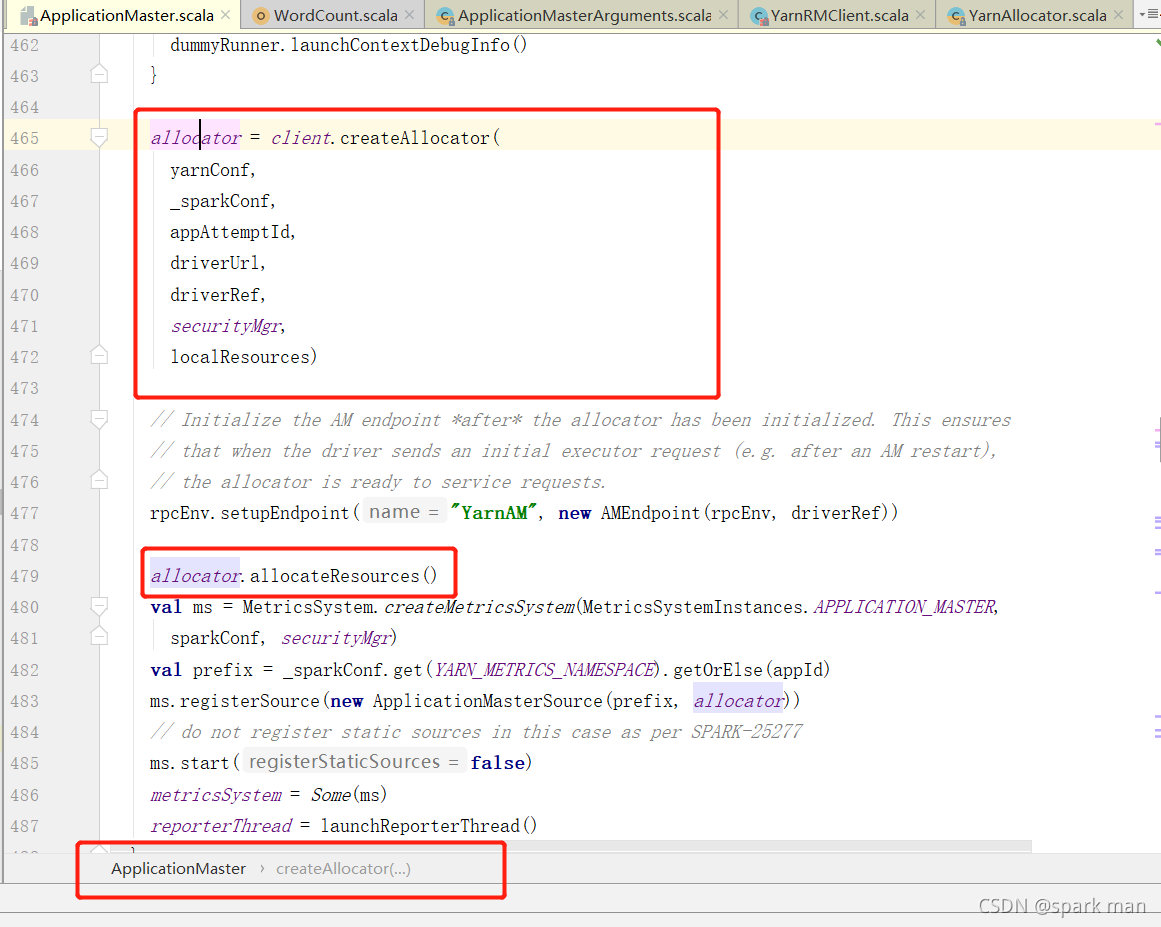Click the registerStaticSources parameter hint
This screenshot has width=1161, height=927.
353,762
